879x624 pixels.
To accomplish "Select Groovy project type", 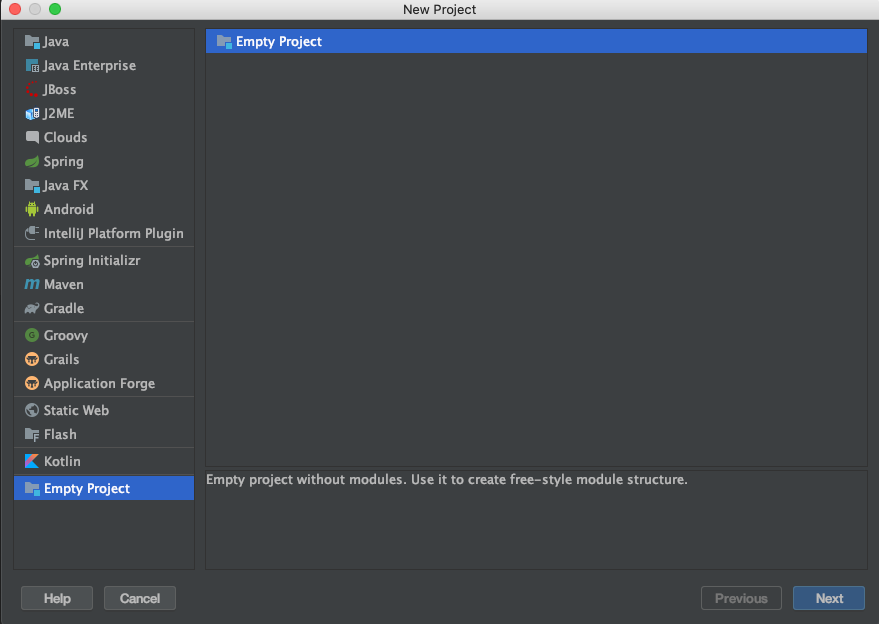I will 104,335.
